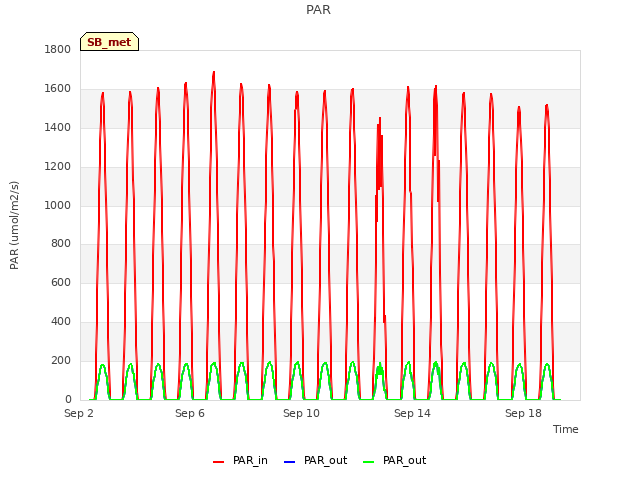Image resolution: width=640 pixels, height=480 pixels.
Task: Click the Sep 14 x-axis tick label
Action: pyautogui.click(x=412, y=413)
